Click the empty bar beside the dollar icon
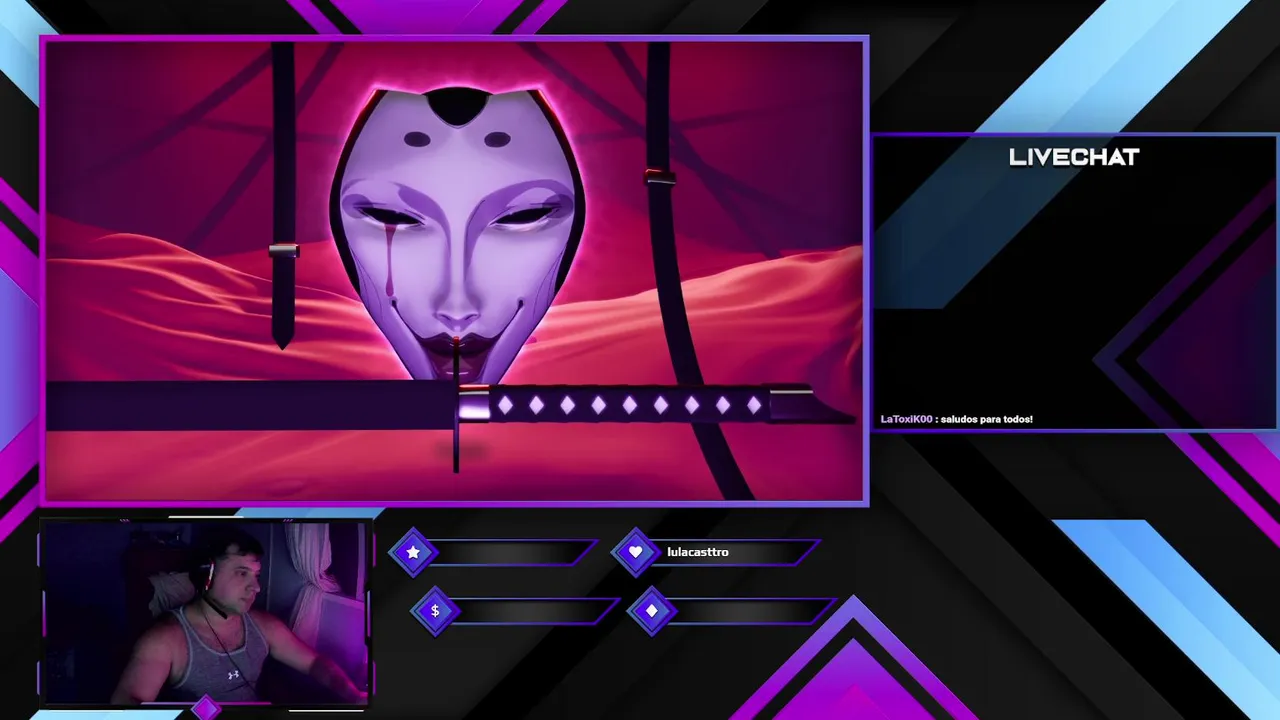1280x720 pixels. [538, 611]
